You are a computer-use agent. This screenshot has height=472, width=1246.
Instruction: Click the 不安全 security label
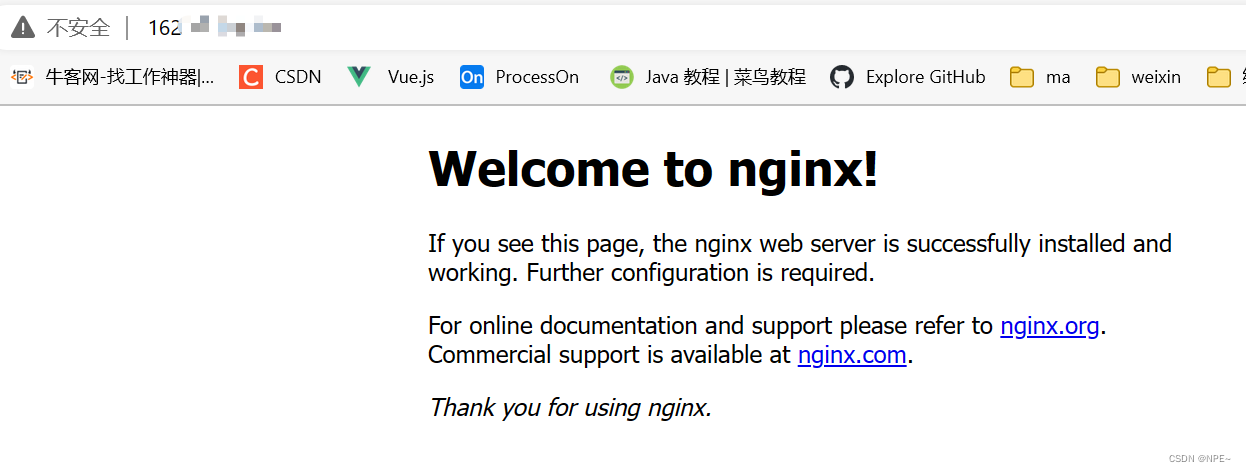(78, 28)
